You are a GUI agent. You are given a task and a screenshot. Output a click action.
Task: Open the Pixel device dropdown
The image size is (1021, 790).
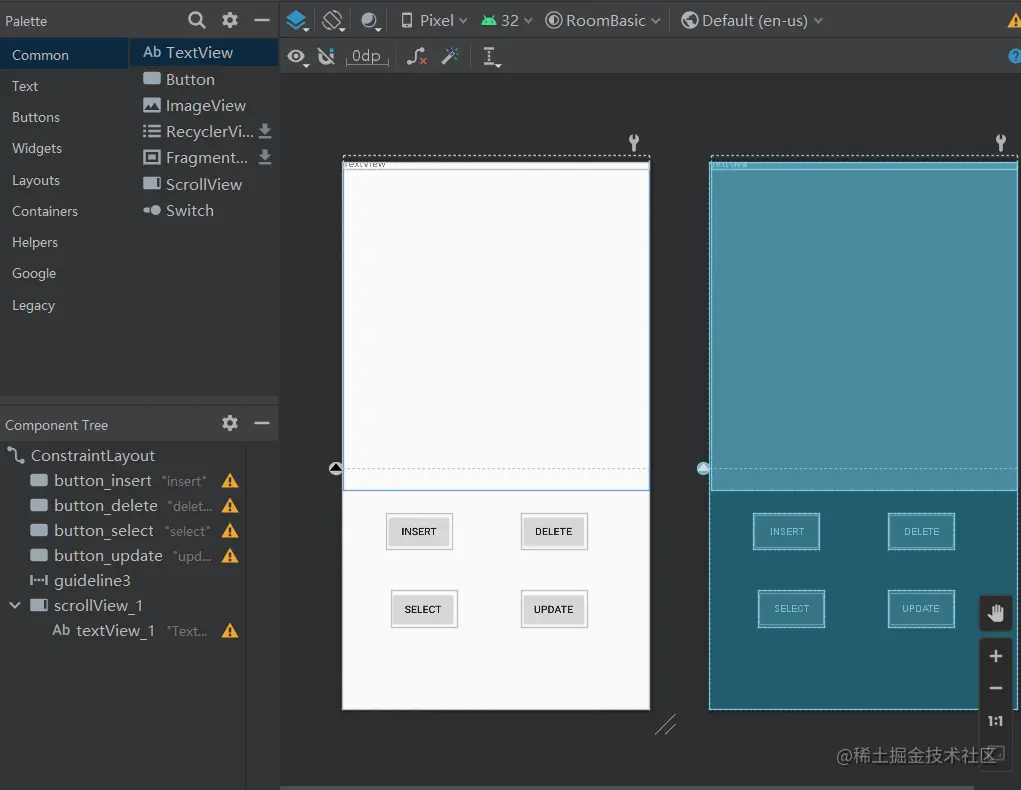point(434,20)
